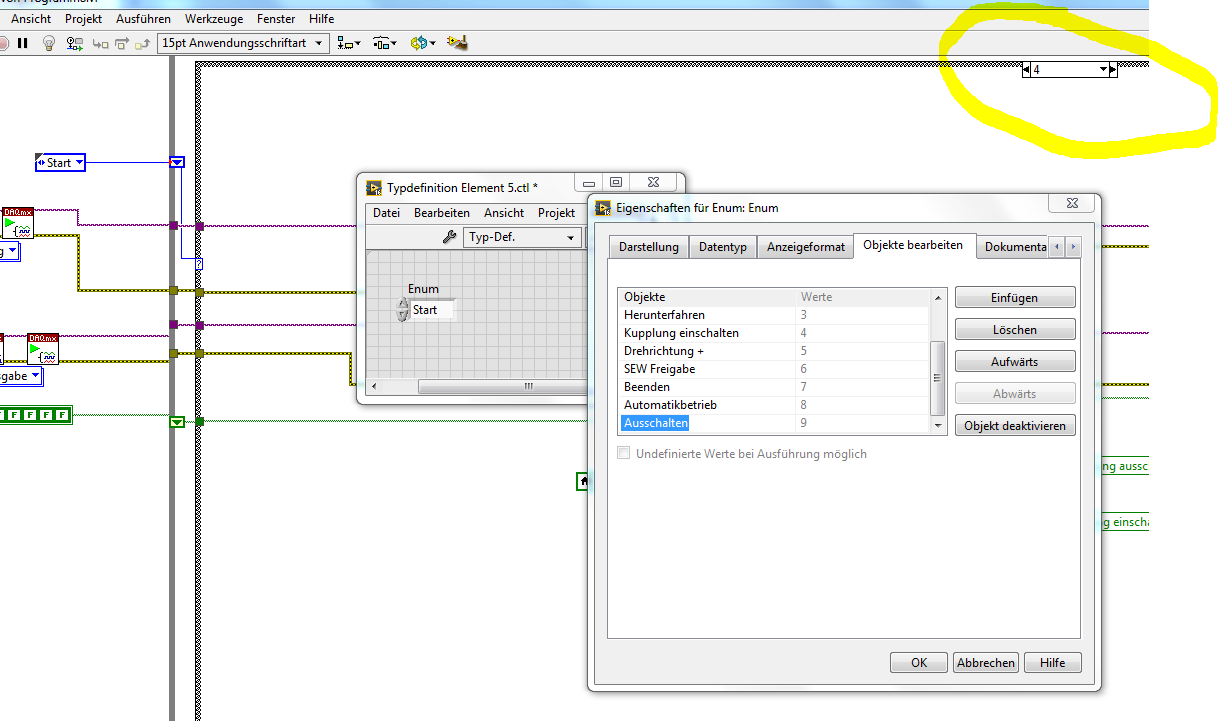Open Datei menu in Typdefinition window
Viewport: 1218px width, 721px height.
pos(387,213)
